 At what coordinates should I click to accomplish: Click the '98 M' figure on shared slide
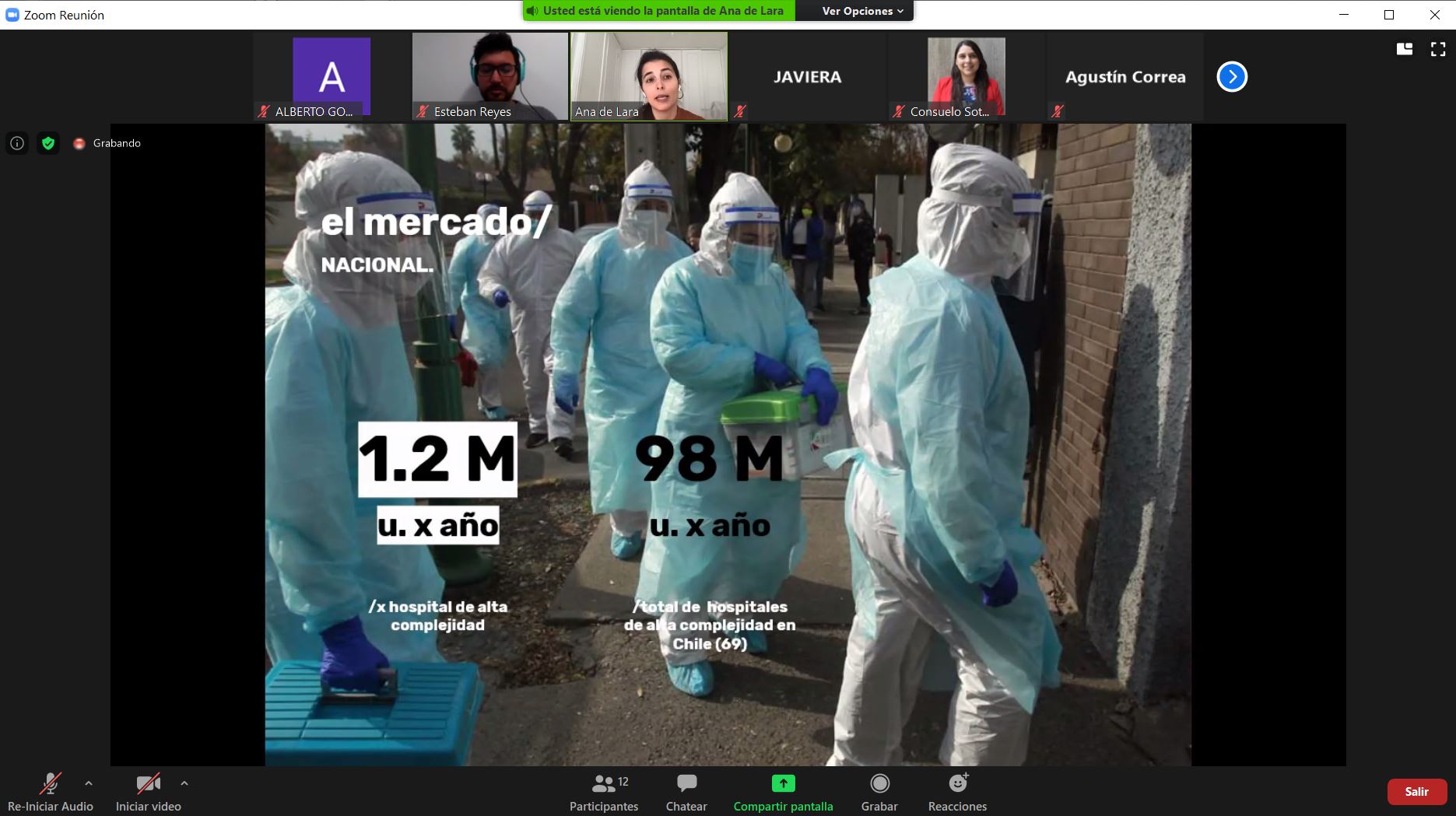tap(709, 459)
